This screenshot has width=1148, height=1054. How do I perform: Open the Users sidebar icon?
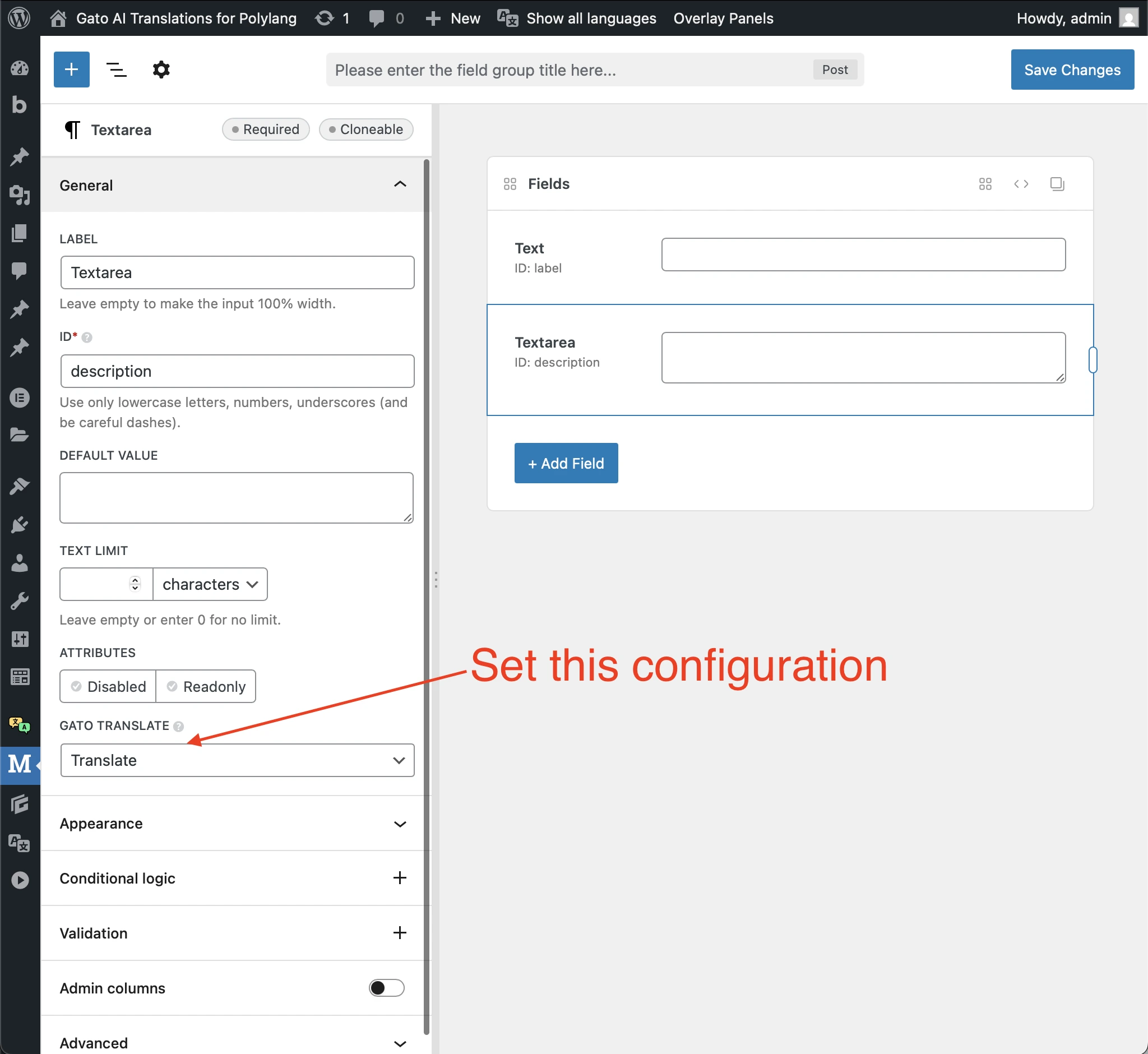click(20, 564)
